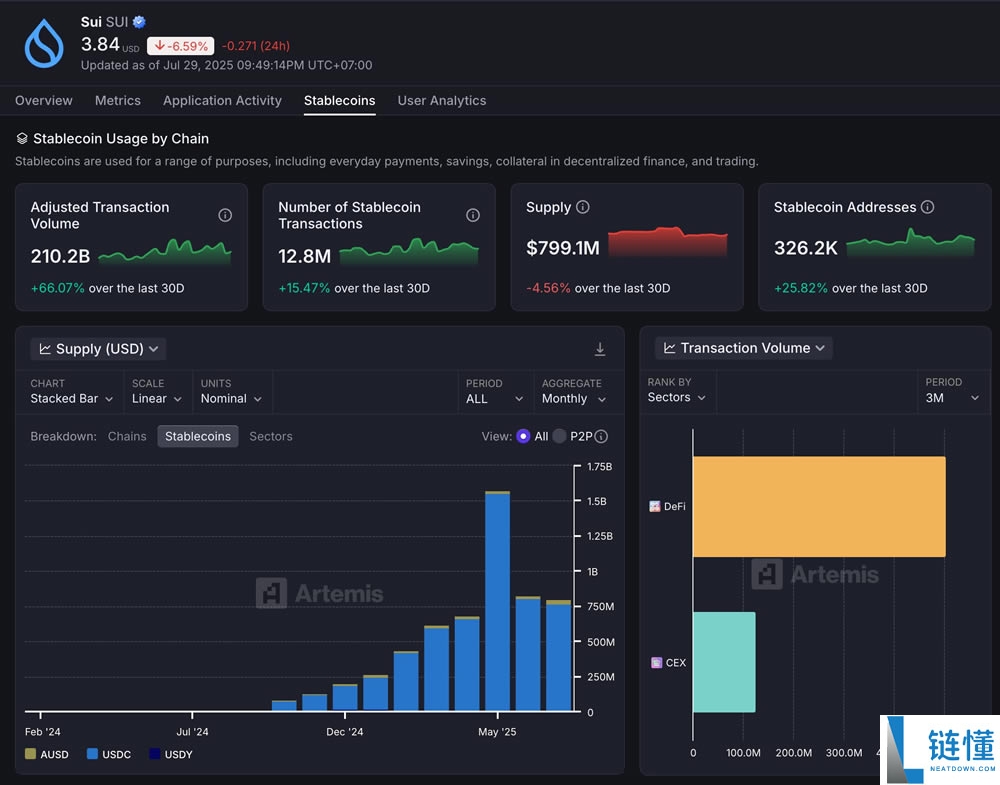Switch to the User Analytics tab
1000x785 pixels.
click(441, 101)
